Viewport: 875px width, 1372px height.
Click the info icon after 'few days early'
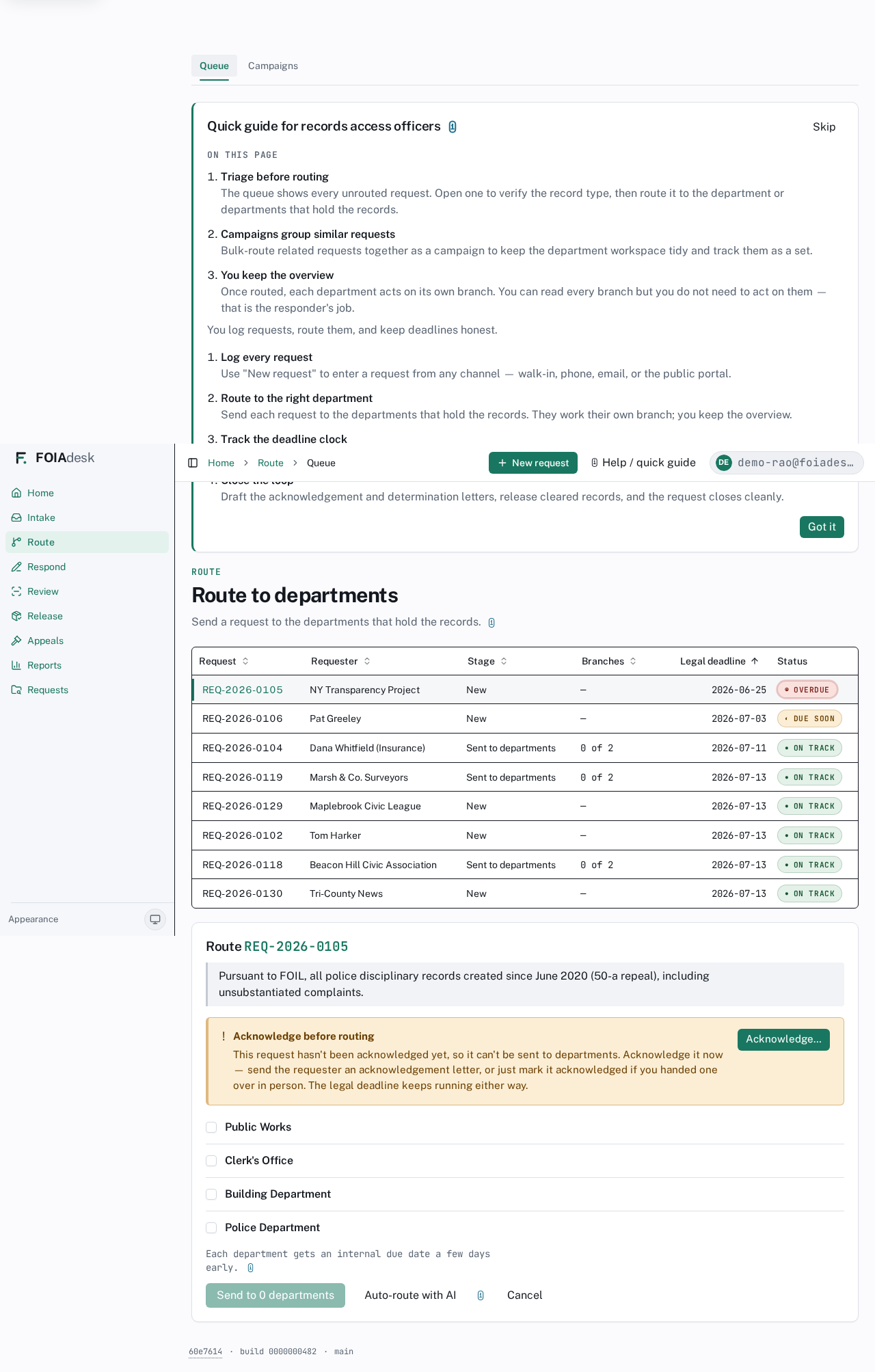point(251,1268)
